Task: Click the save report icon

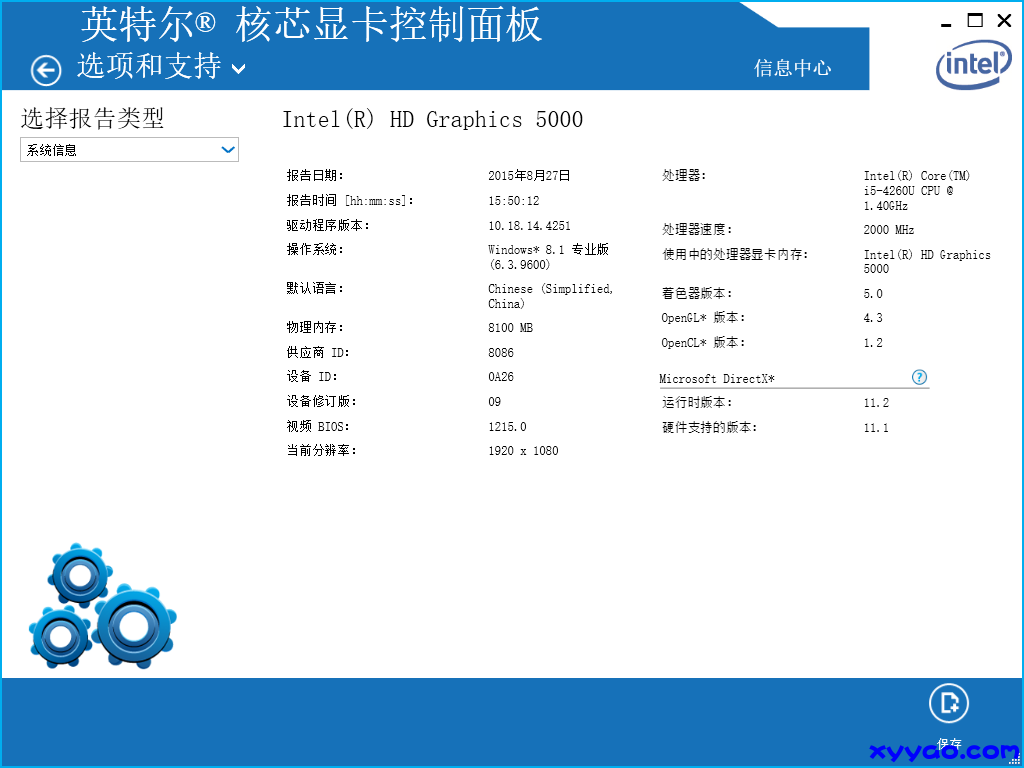Action: pyautogui.click(x=948, y=704)
